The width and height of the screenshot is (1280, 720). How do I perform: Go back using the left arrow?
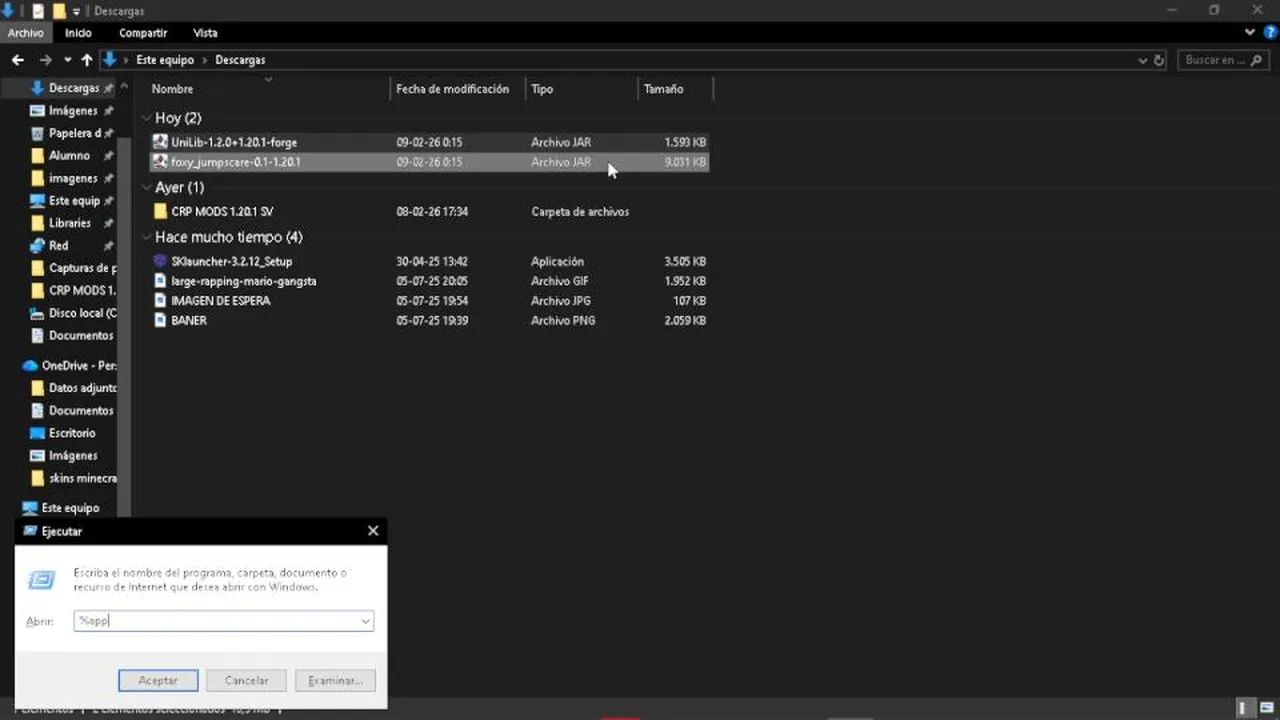(x=17, y=60)
